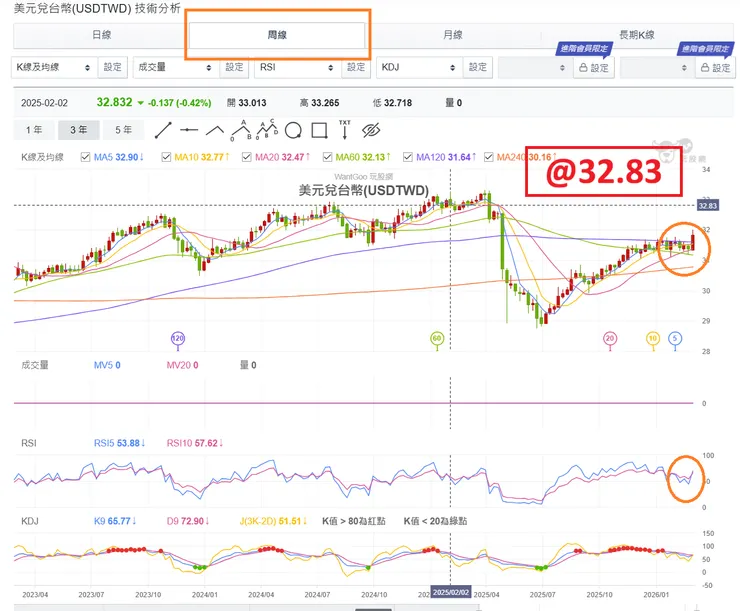Uncheck the MA60 checkbox
The width and height of the screenshot is (740, 611).
point(328,157)
